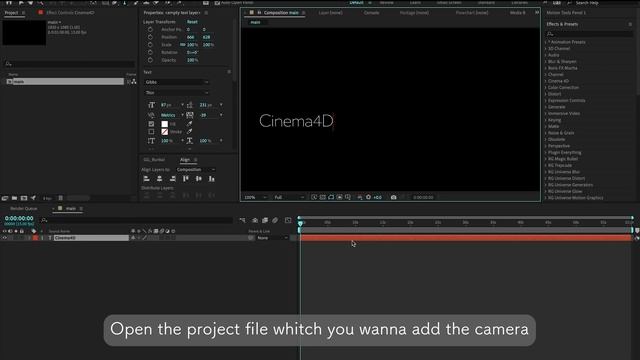Click the snapshot camera icon below the viewer
The height and width of the screenshot is (360, 640).
click(x=393, y=197)
